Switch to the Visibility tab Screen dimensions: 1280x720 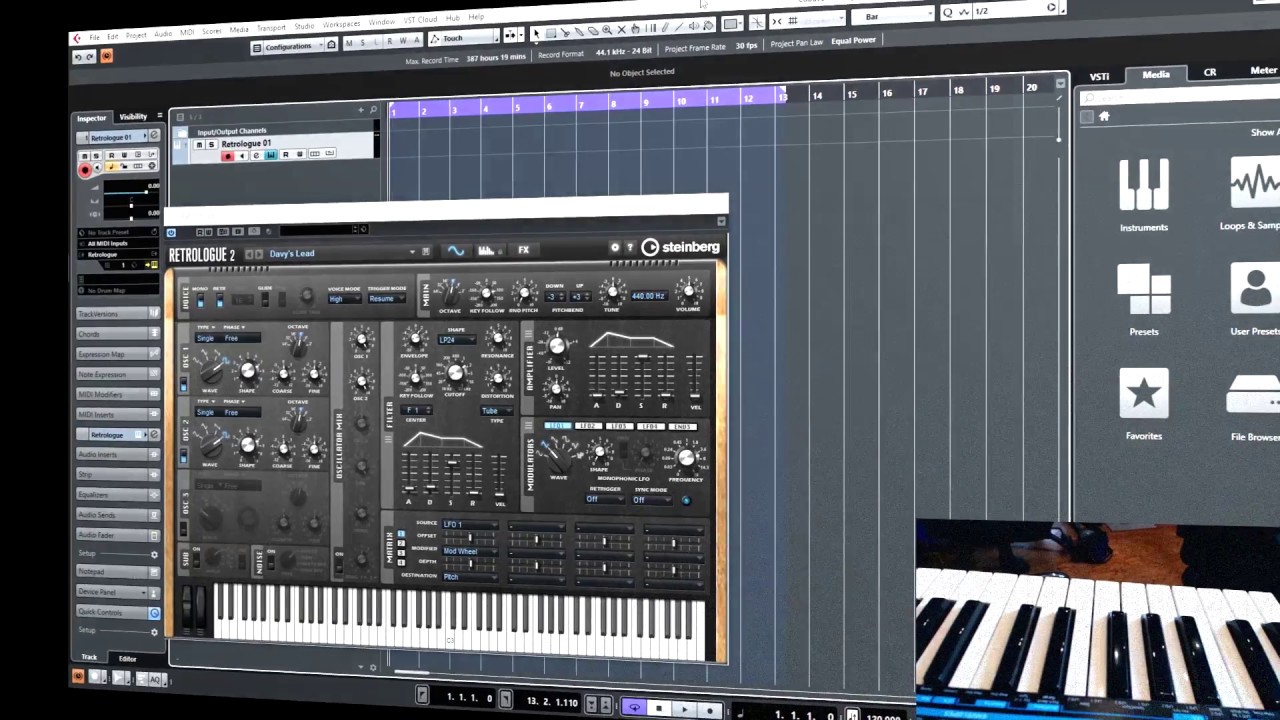tap(133, 117)
